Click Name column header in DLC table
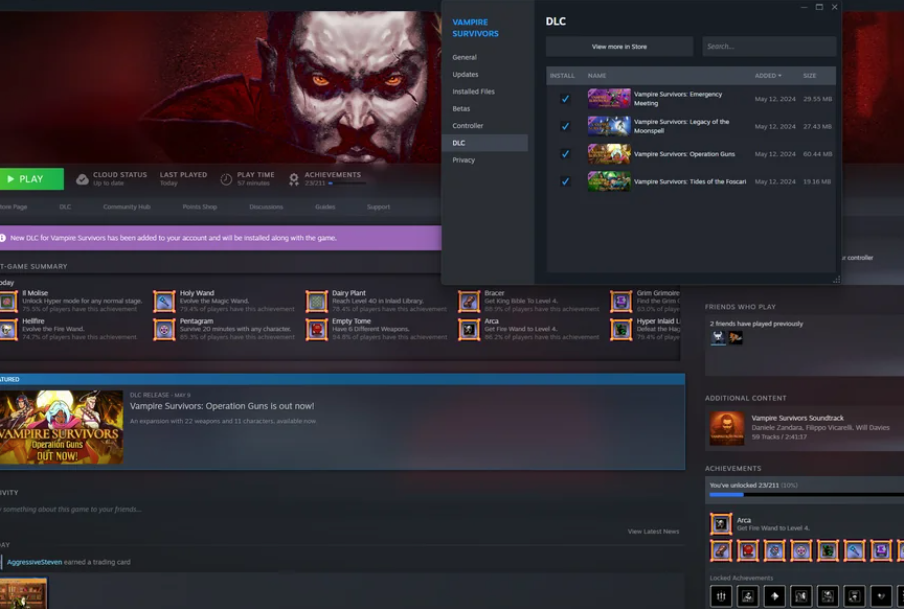904x609 pixels. tap(597, 76)
